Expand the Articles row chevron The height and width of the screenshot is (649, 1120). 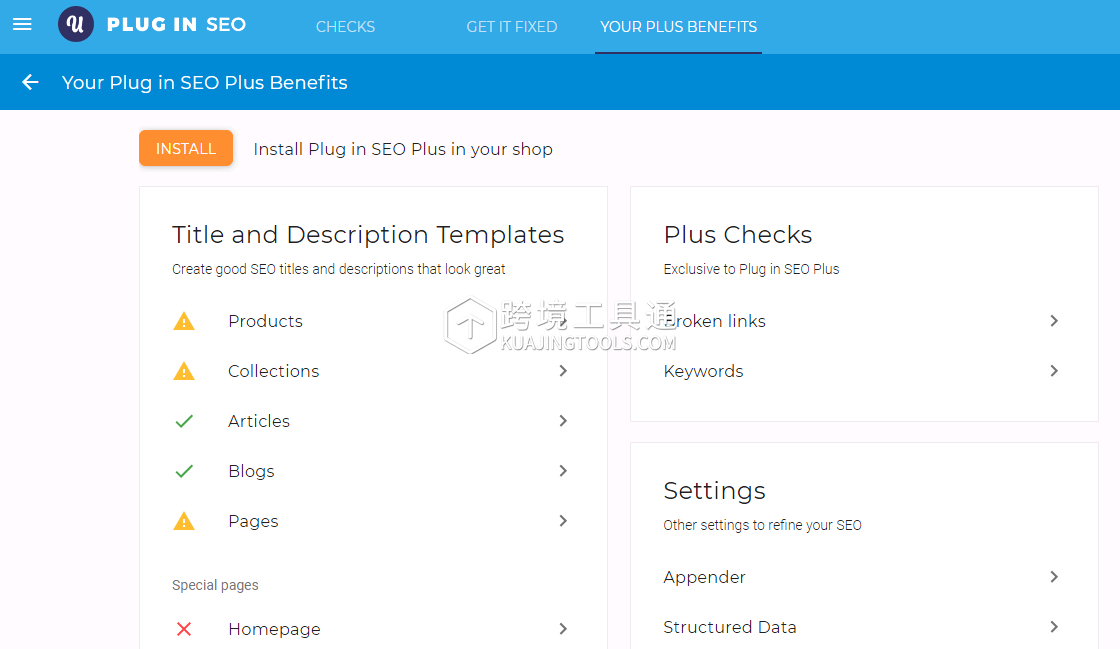coord(563,421)
